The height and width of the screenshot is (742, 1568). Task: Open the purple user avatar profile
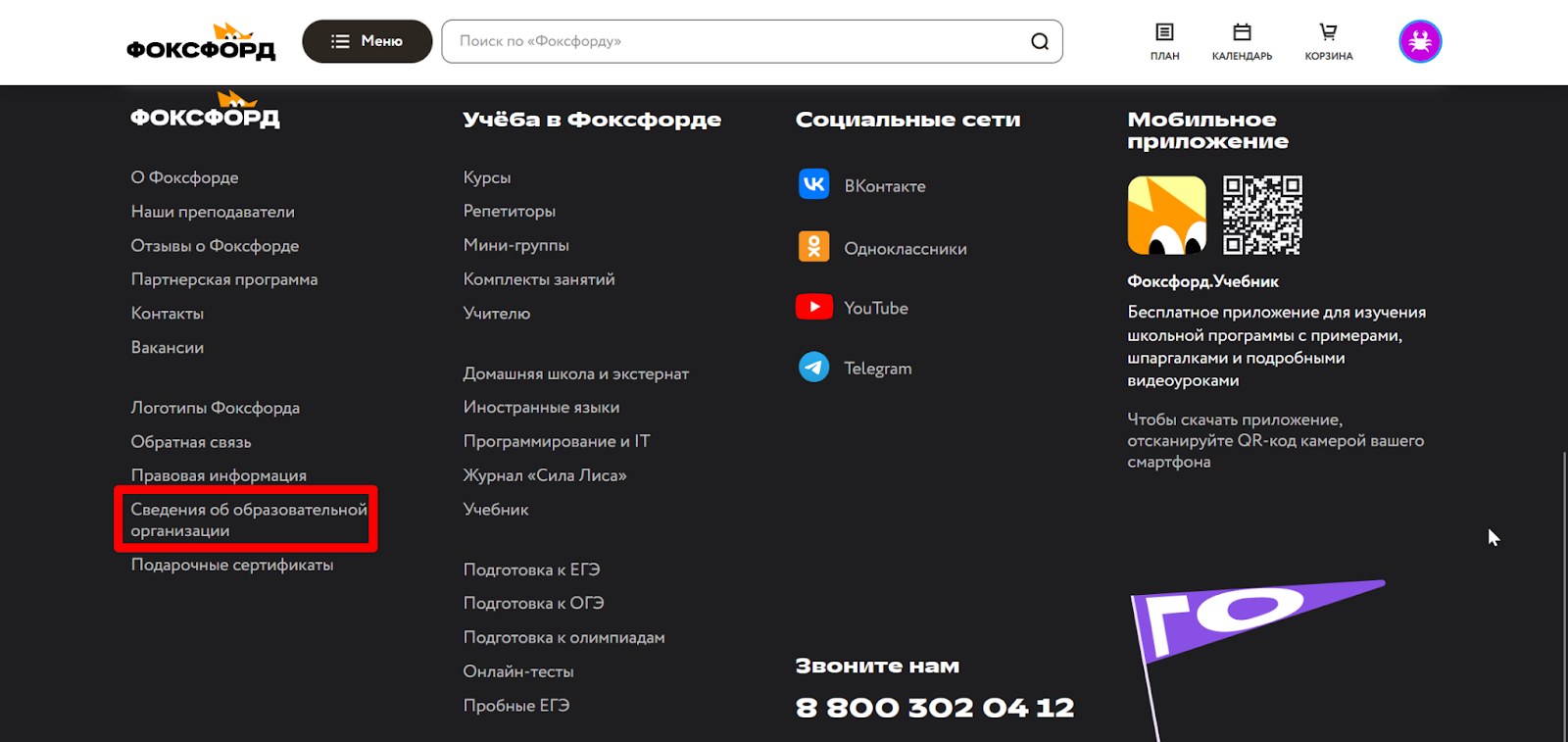1420,41
